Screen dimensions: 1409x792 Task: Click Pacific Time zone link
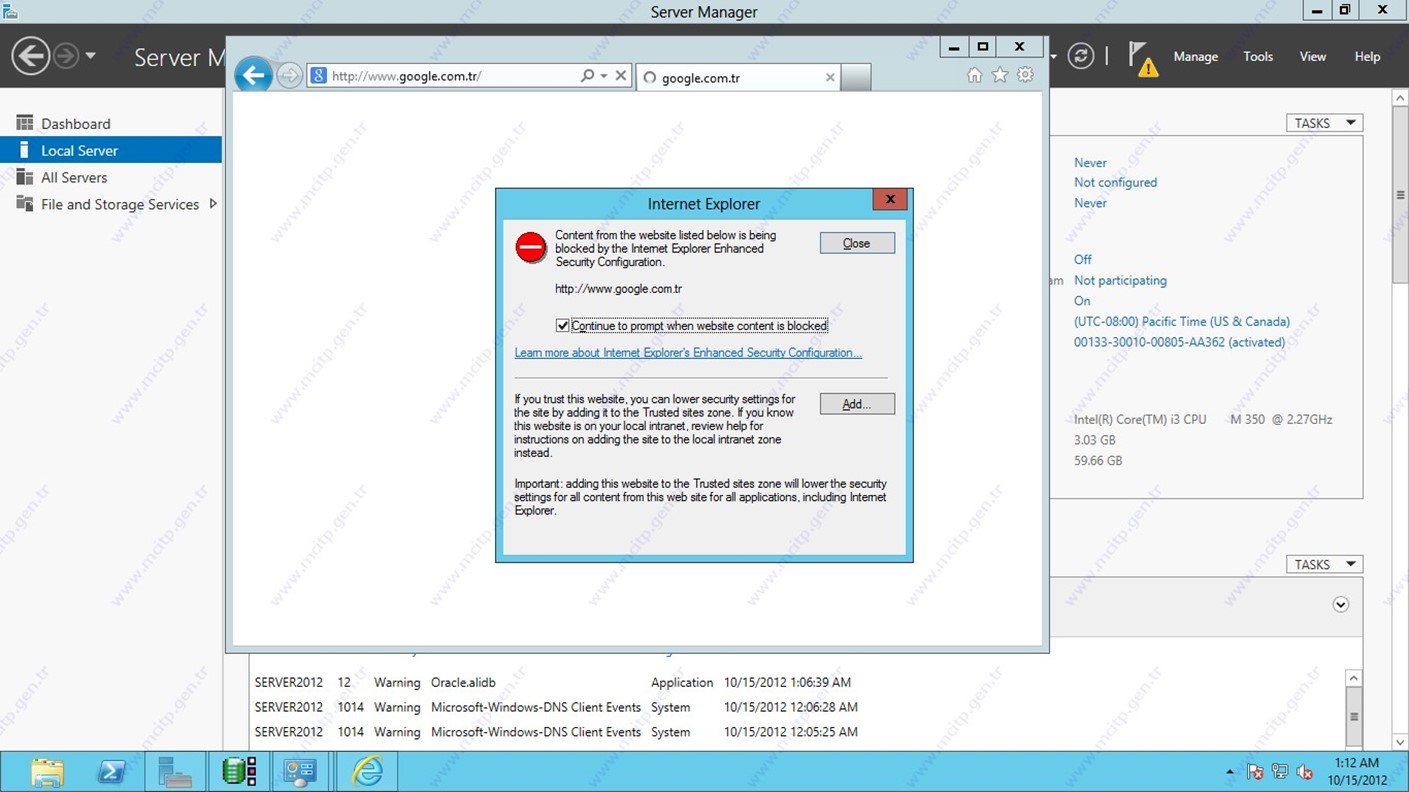coord(1182,322)
